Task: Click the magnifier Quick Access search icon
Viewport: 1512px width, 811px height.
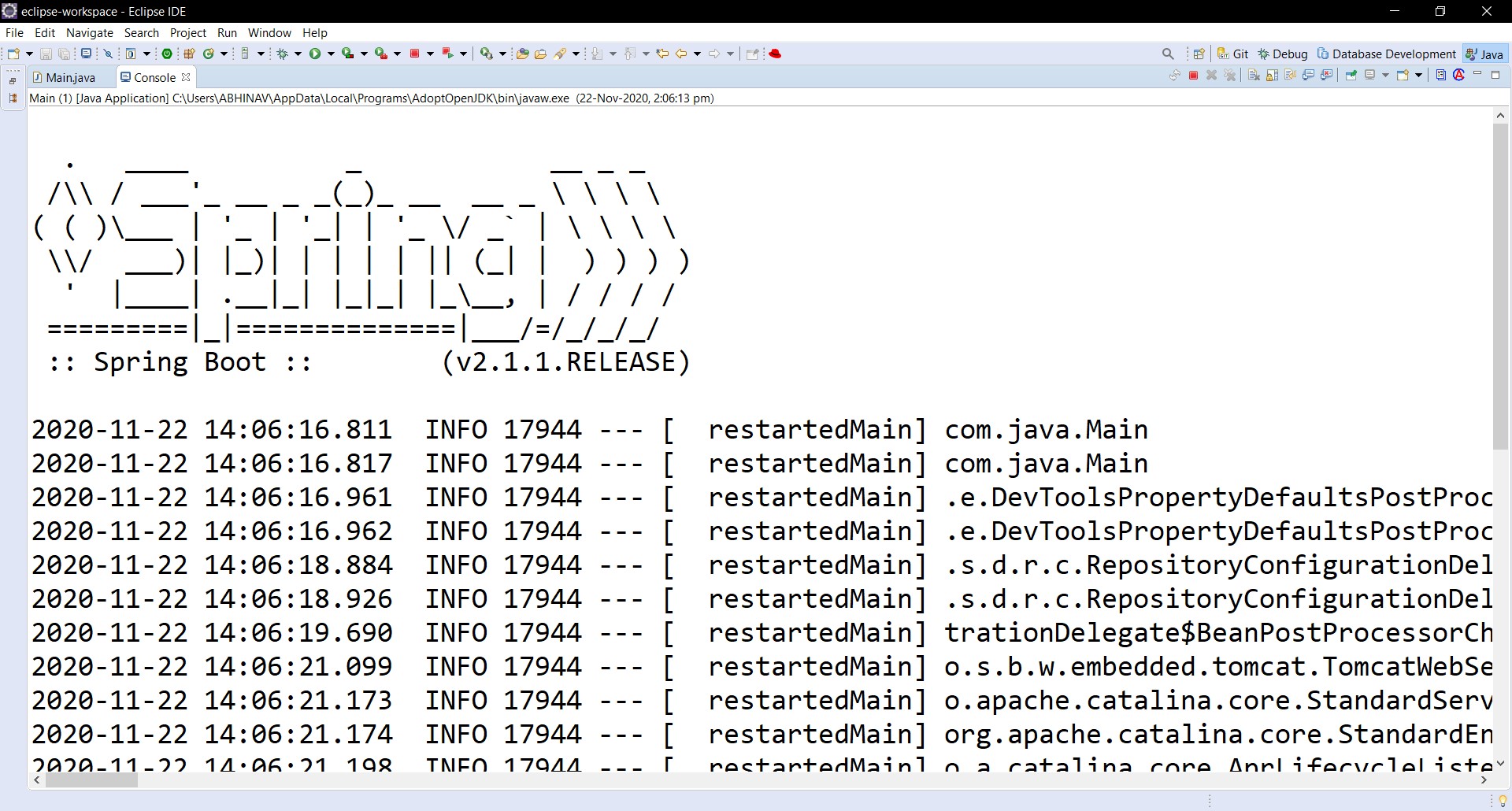Action: (x=1168, y=54)
